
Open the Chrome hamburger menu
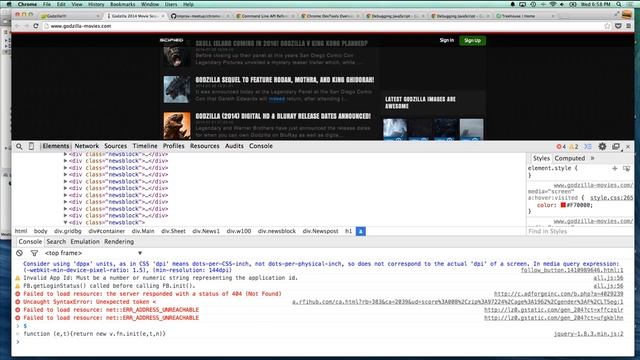(x=629, y=26)
